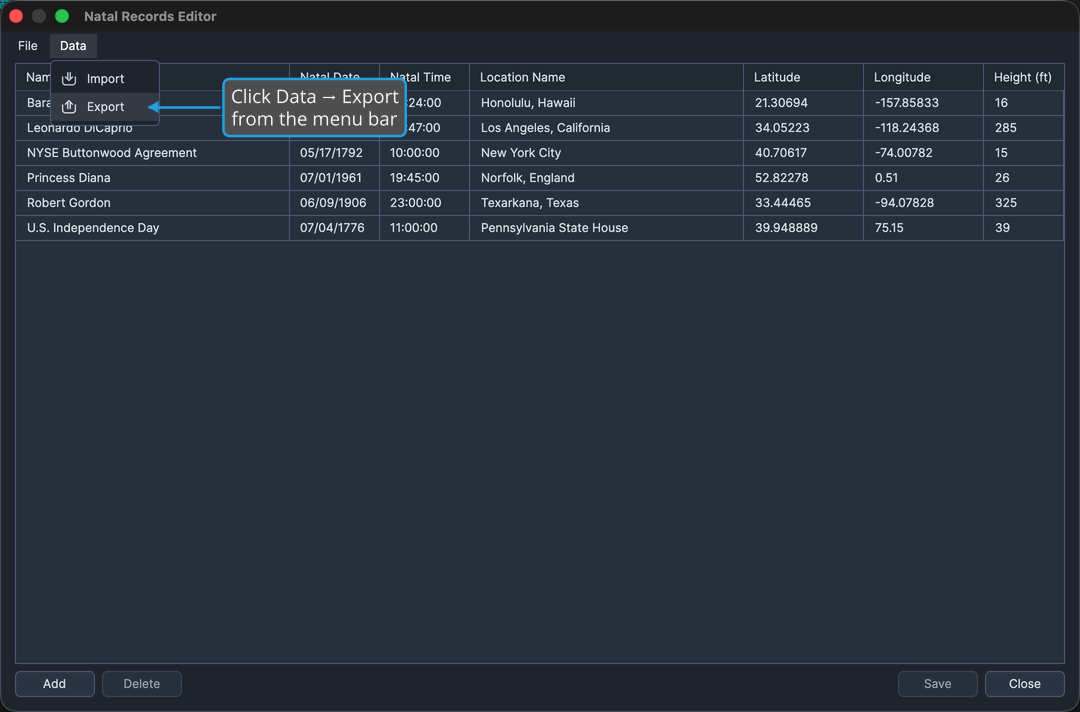Click the Texarkana, Texas location cell
Viewport: 1080px width, 712px height.
pos(606,202)
